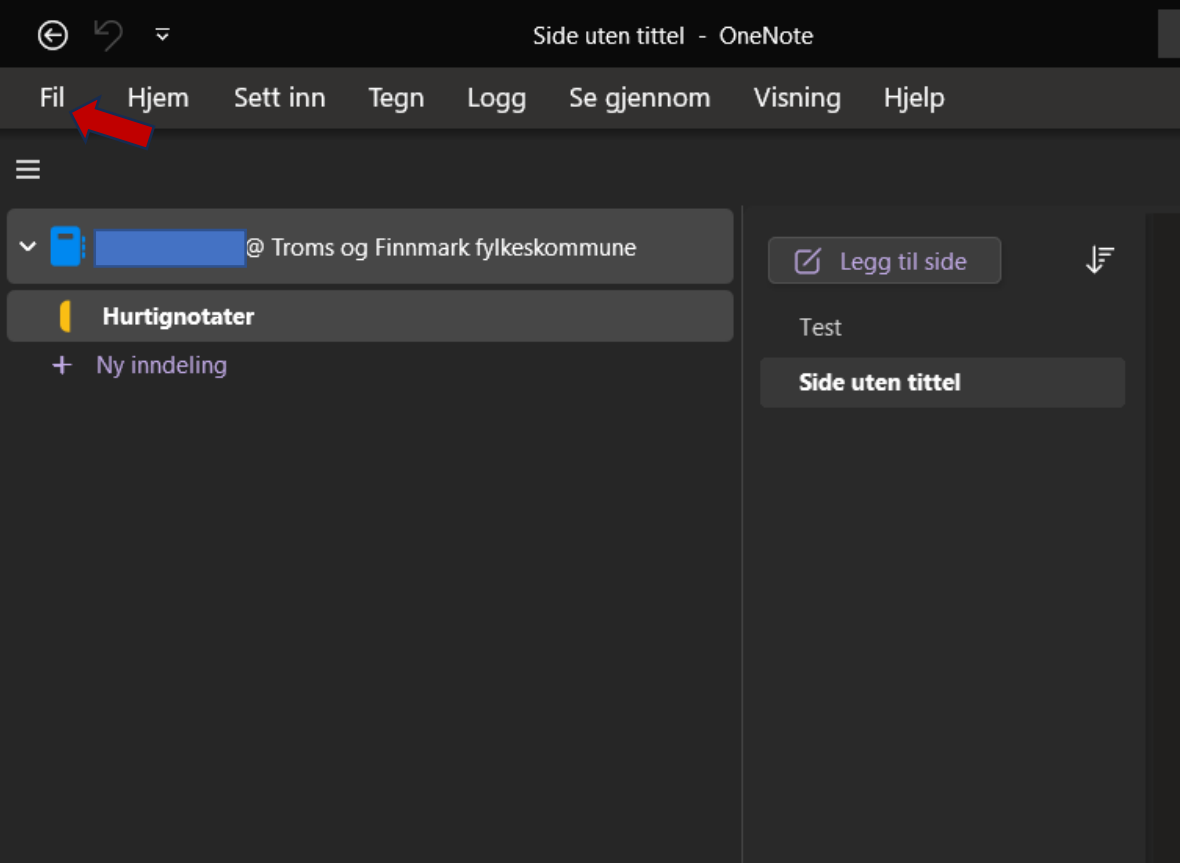The height and width of the screenshot is (863, 1180).
Task: Open the page sort options icon
Action: (x=1099, y=260)
